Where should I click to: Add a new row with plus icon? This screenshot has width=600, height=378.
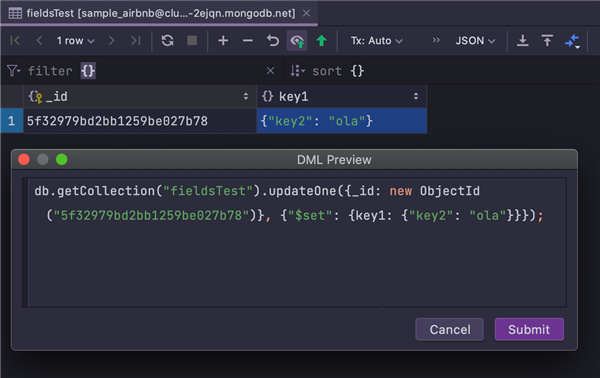coord(223,41)
